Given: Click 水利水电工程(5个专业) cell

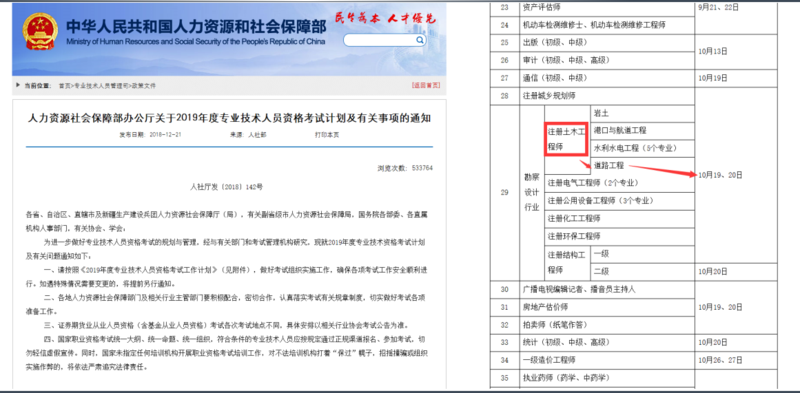Looking at the screenshot, I should [643, 148].
